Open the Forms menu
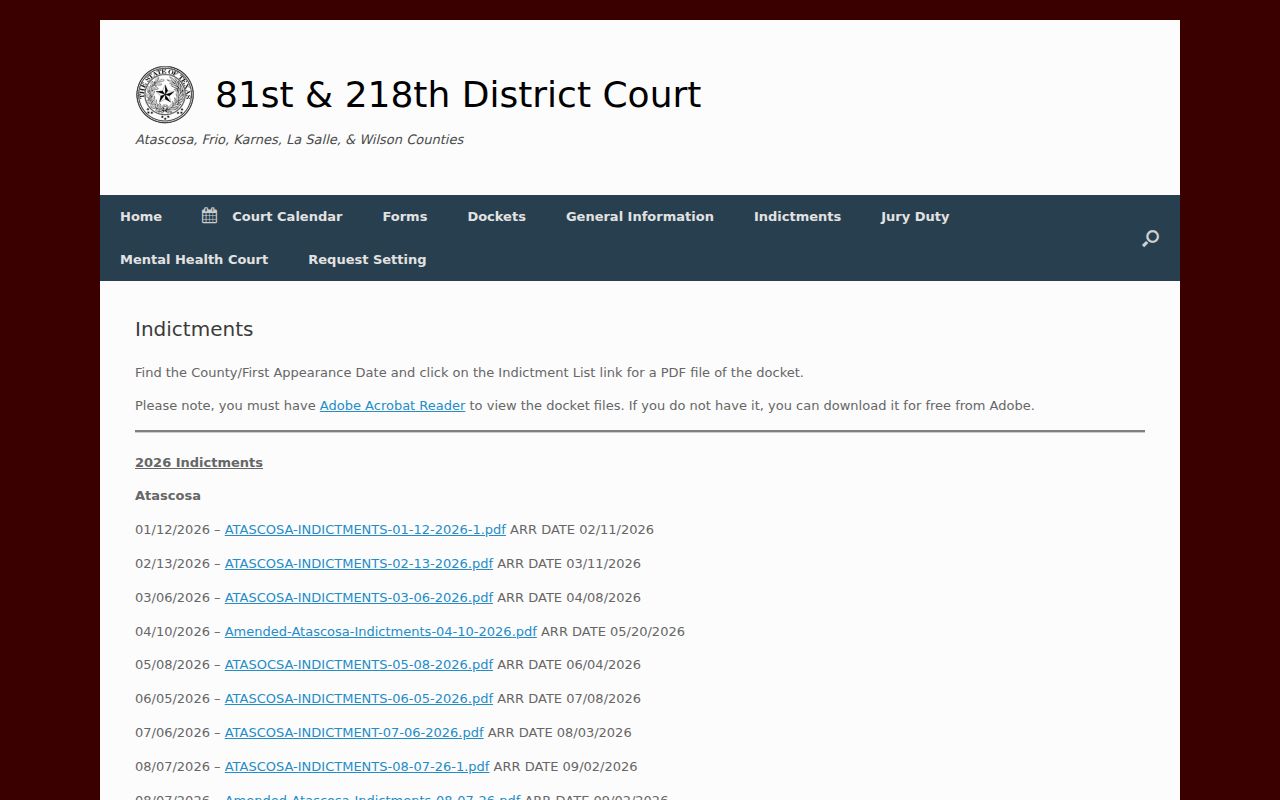This screenshot has height=800, width=1280. pyautogui.click(x=405, y=216)
